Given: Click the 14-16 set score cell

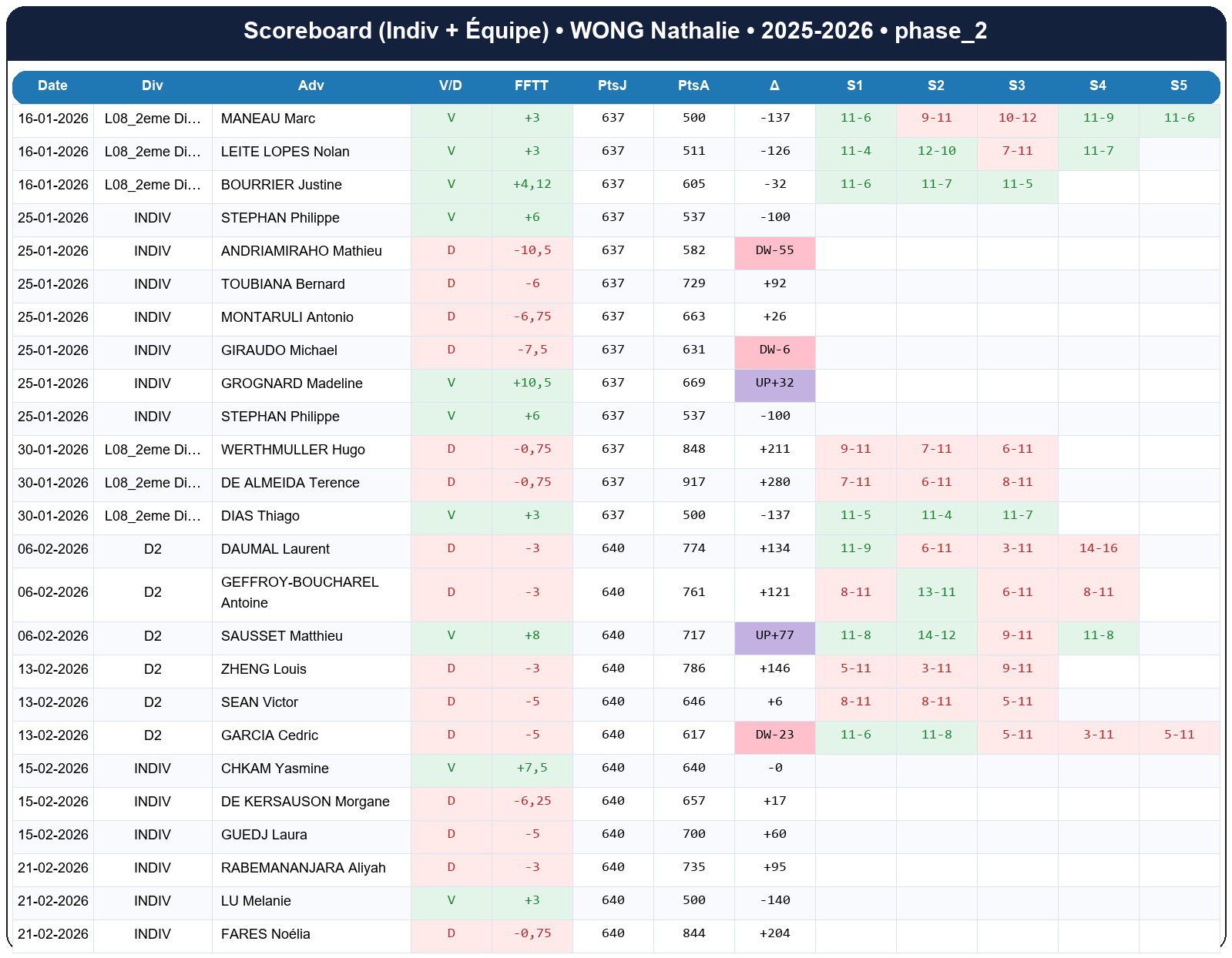Looking at the screenshot, I should click(x=1097, y=549).
